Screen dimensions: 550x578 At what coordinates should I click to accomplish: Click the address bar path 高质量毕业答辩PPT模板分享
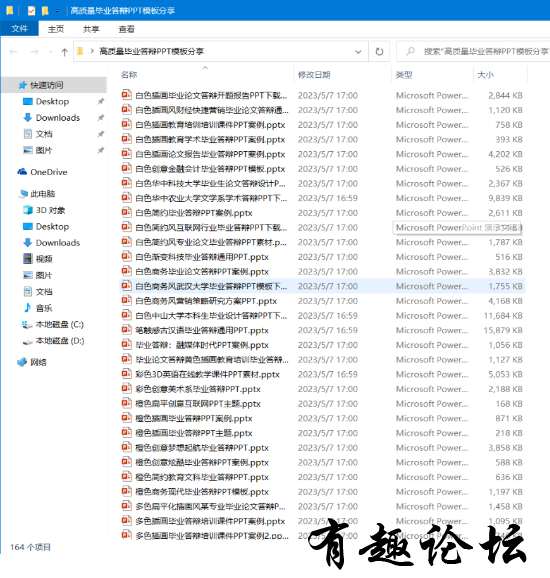click(x=152, y=51)
